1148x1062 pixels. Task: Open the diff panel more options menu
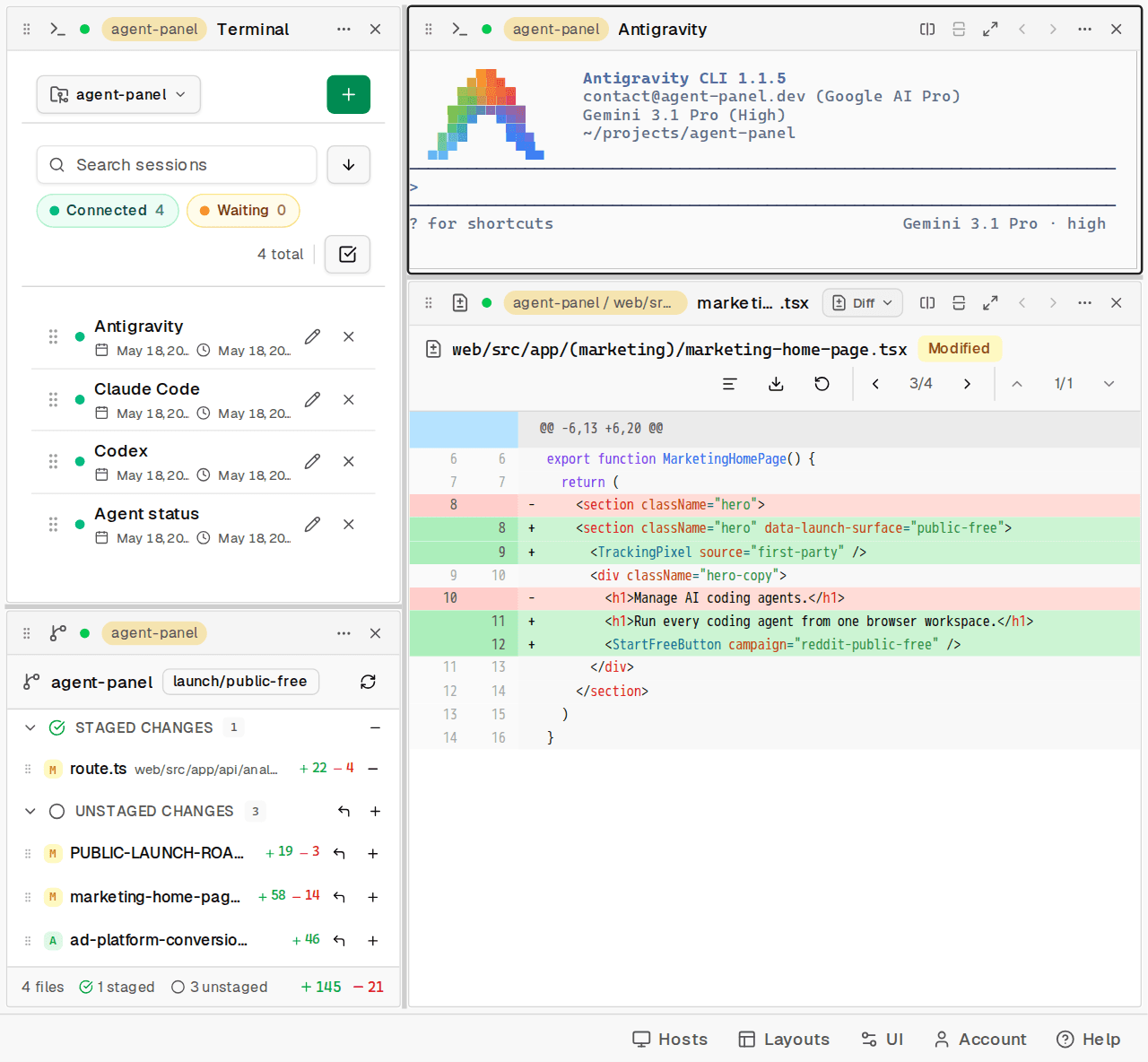pos(1085,303)
